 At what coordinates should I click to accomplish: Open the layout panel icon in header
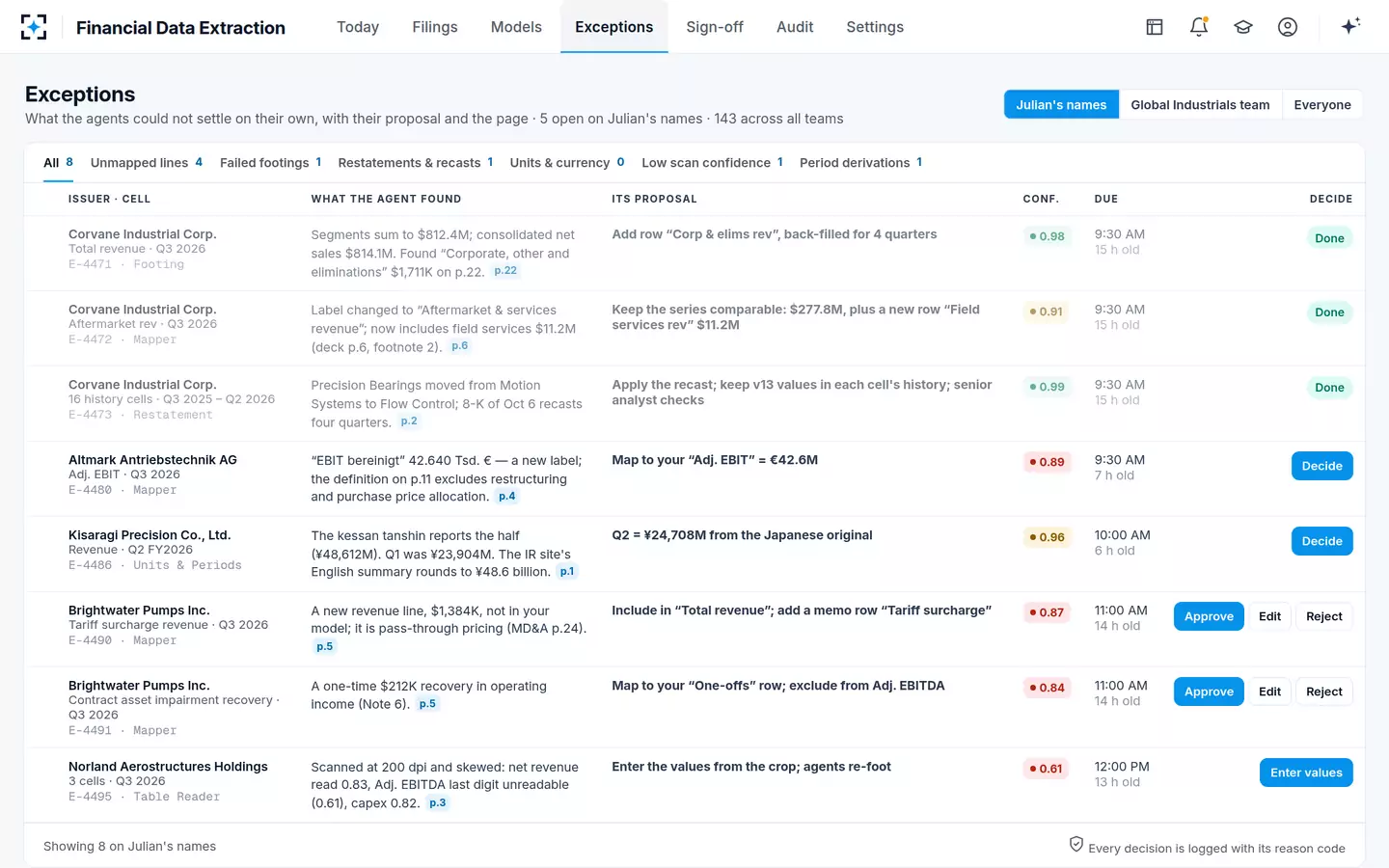(x=1155, y=27)
